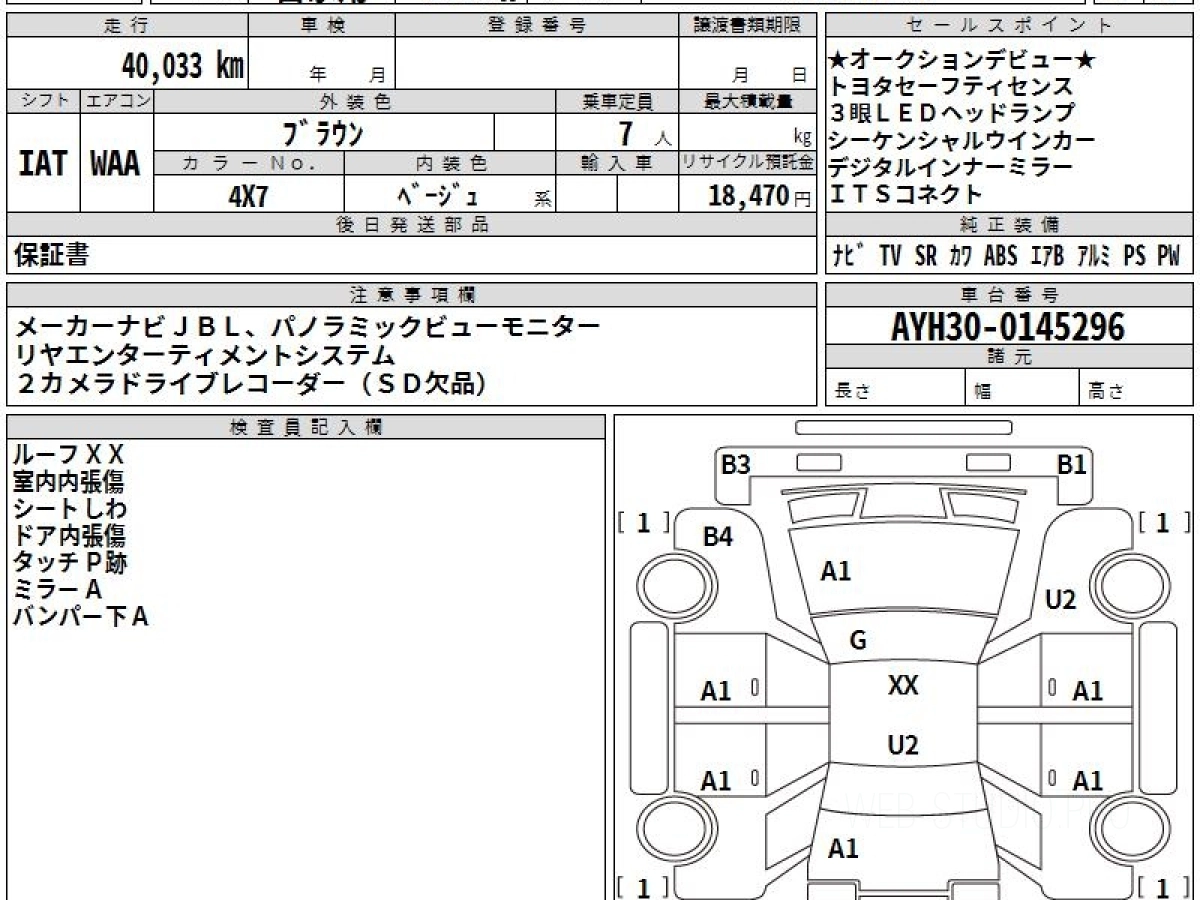1200x900 pixels.
Task: Click the inspector note タッチP跡
Action: pyautogui.click(x=70, y=563)
